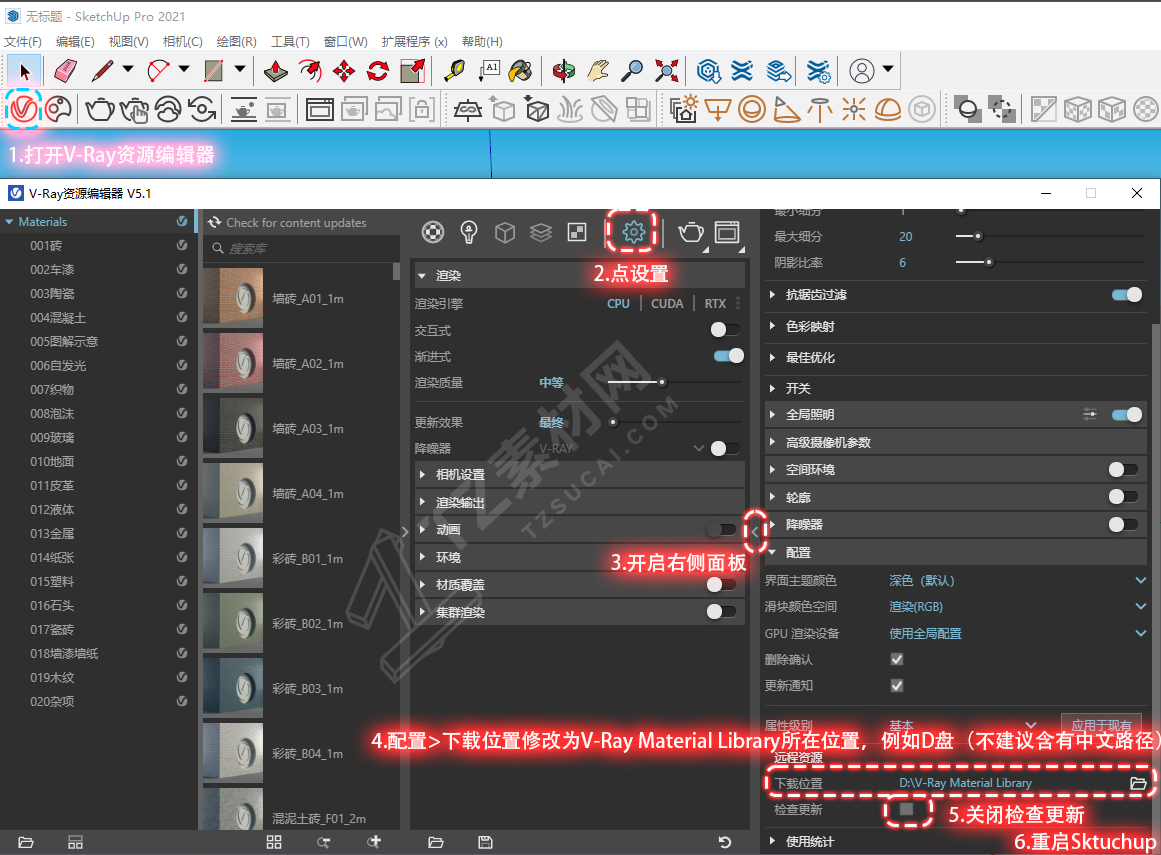Screen dimensions: 1161x855
Task: Choose the Paint Bucket tool
Action: coord(521,71)
